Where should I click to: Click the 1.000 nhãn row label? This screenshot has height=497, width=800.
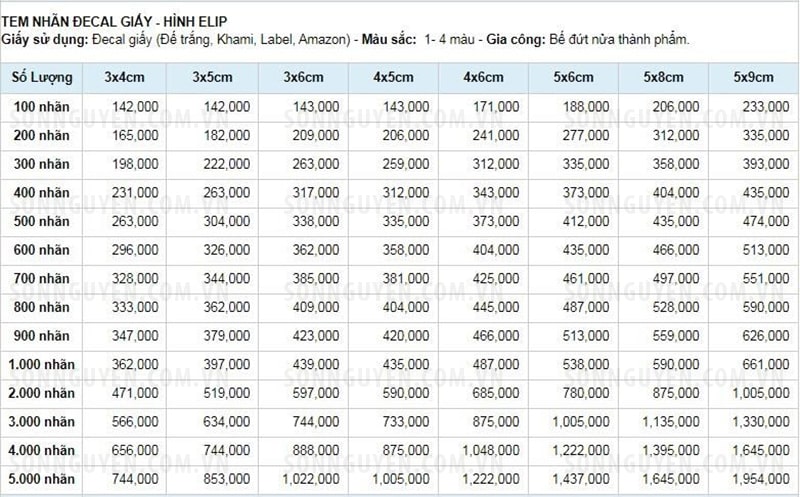(41, 365)
